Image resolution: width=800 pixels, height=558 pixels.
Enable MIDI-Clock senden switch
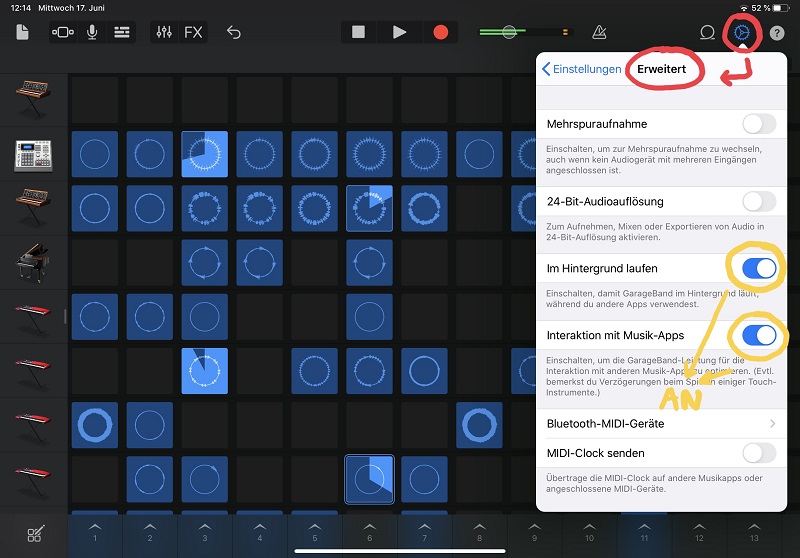tap(759, 453)
